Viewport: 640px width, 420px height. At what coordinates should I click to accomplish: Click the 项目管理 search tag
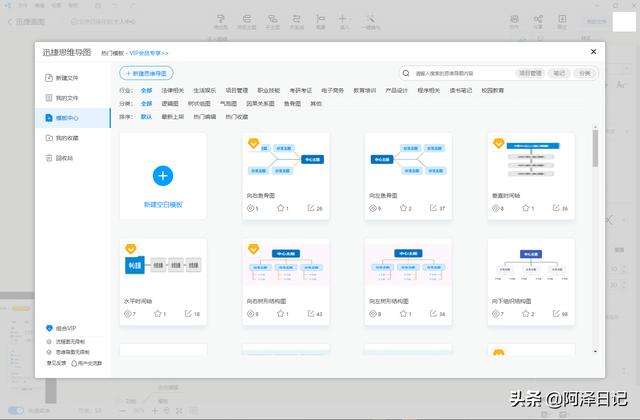click(530, 73)
